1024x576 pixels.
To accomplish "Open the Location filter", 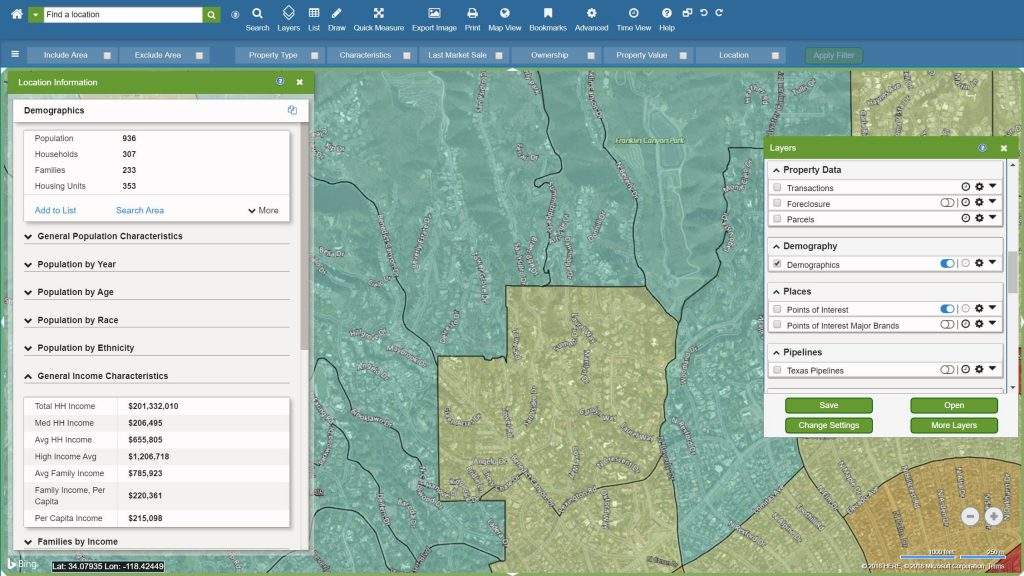I will point(739,56).
